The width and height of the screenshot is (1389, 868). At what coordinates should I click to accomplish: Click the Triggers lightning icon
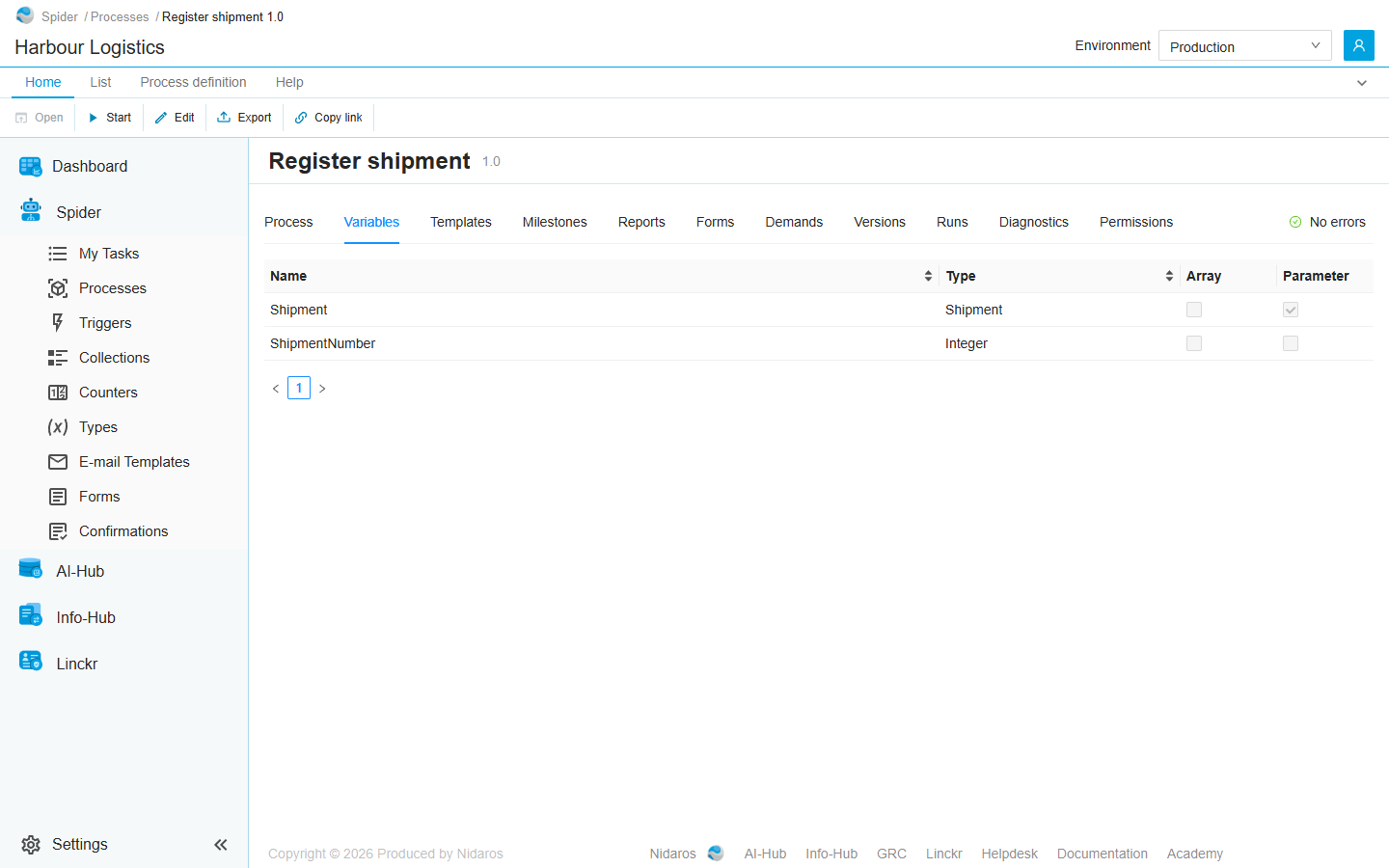point(58,323)
